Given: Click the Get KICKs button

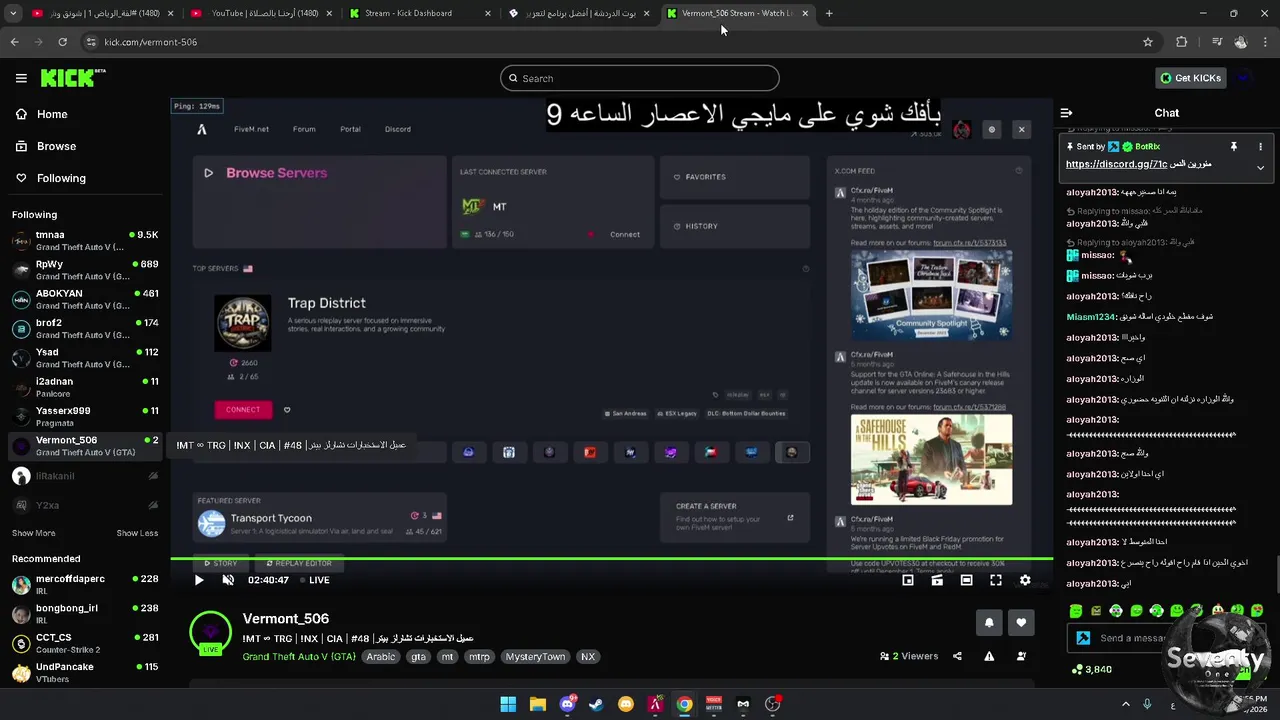Looking at the screenshot, I should [1190, 78].
